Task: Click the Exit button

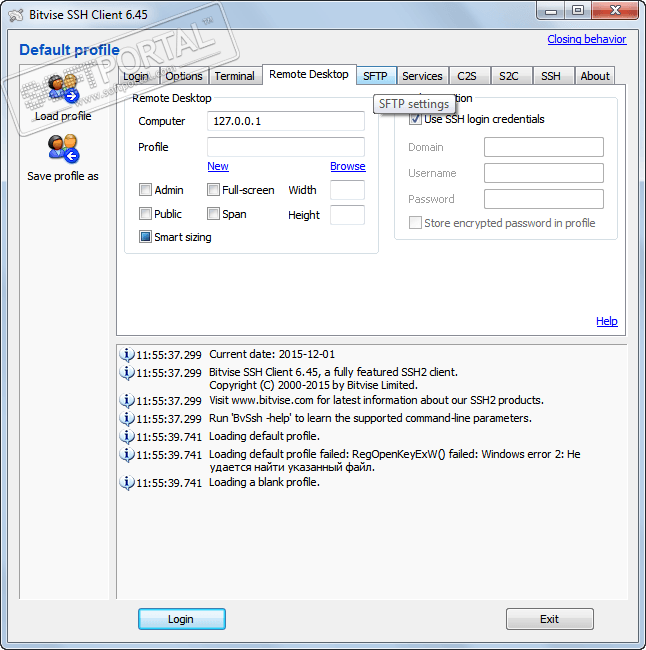Action: pos(550,619)
